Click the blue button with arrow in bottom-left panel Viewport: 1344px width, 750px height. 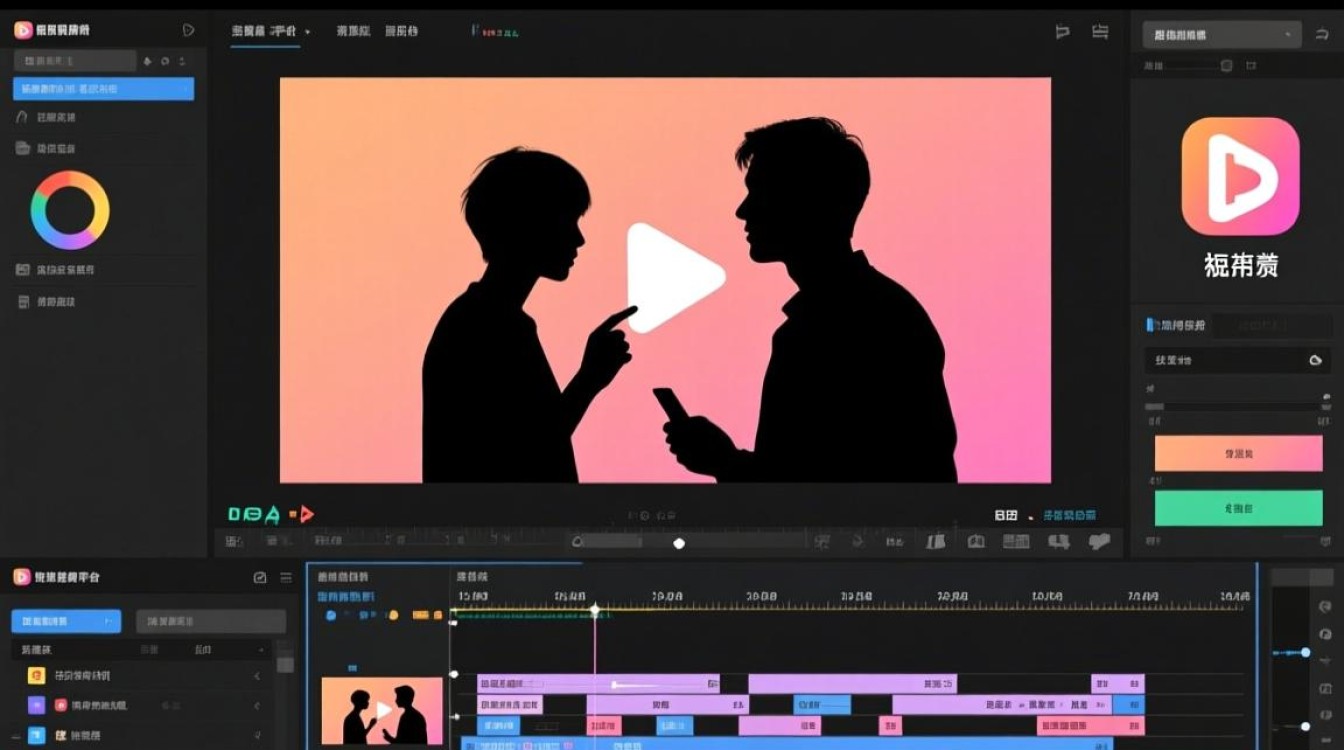[66, 621]
